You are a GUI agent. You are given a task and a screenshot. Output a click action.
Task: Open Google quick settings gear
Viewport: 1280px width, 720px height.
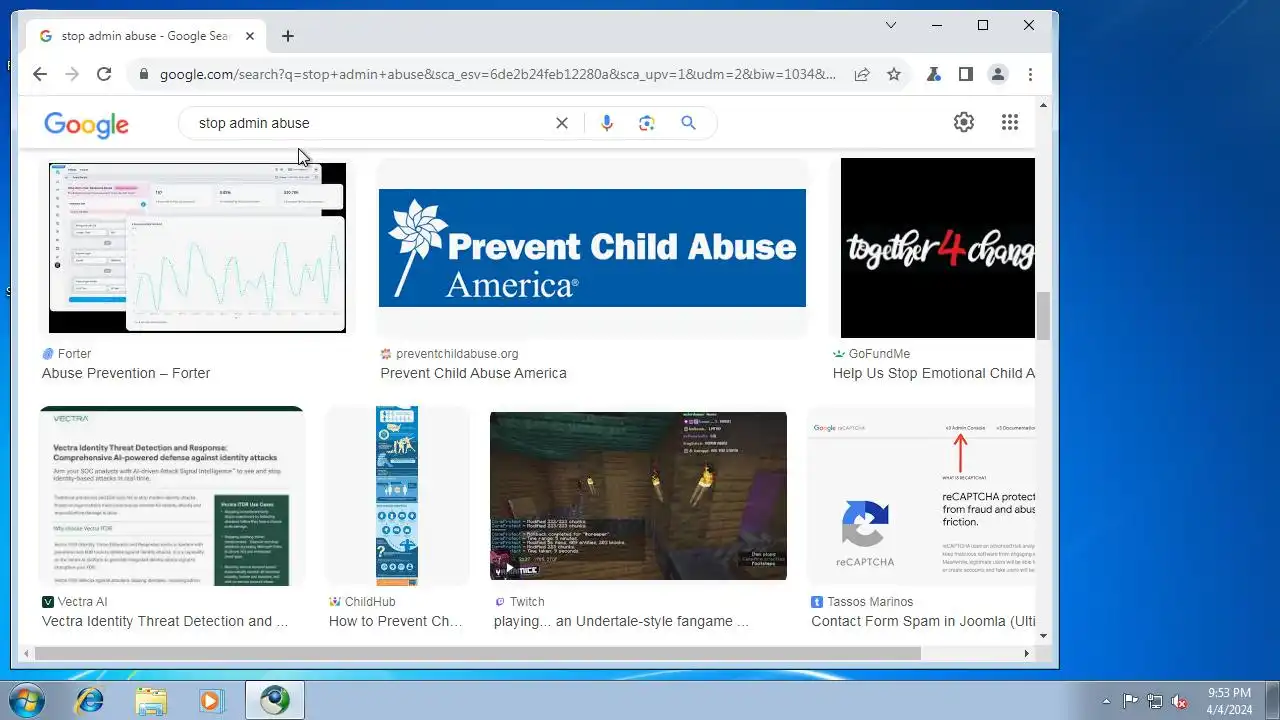(x=964, y=122)
